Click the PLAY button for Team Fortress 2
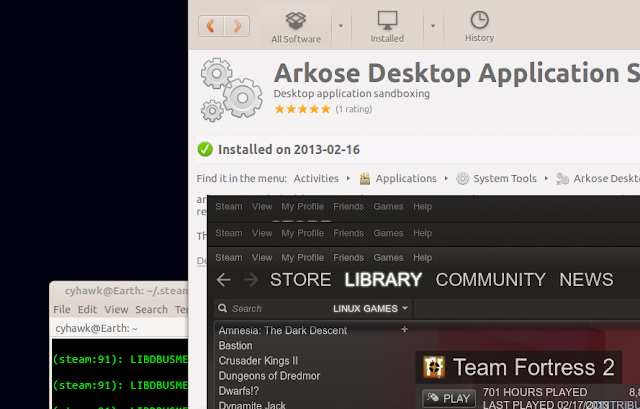 pyautogui.click(x=449, y=398)
